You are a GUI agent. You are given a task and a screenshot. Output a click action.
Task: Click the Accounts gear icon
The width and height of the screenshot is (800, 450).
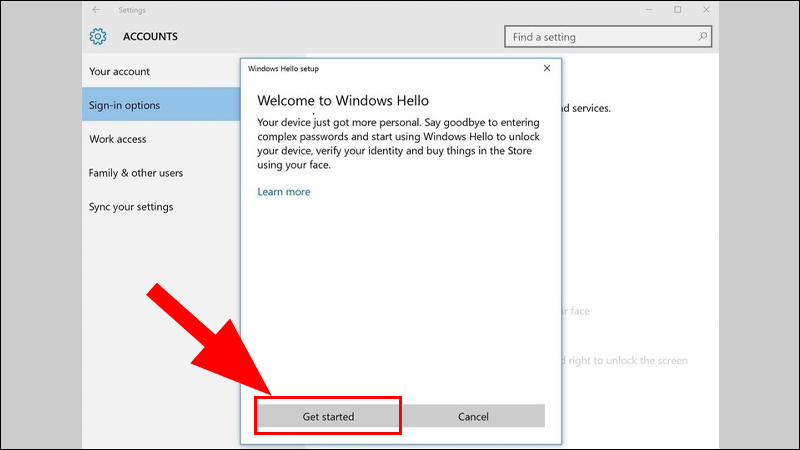pyautogui.click(x=98, y=37)
